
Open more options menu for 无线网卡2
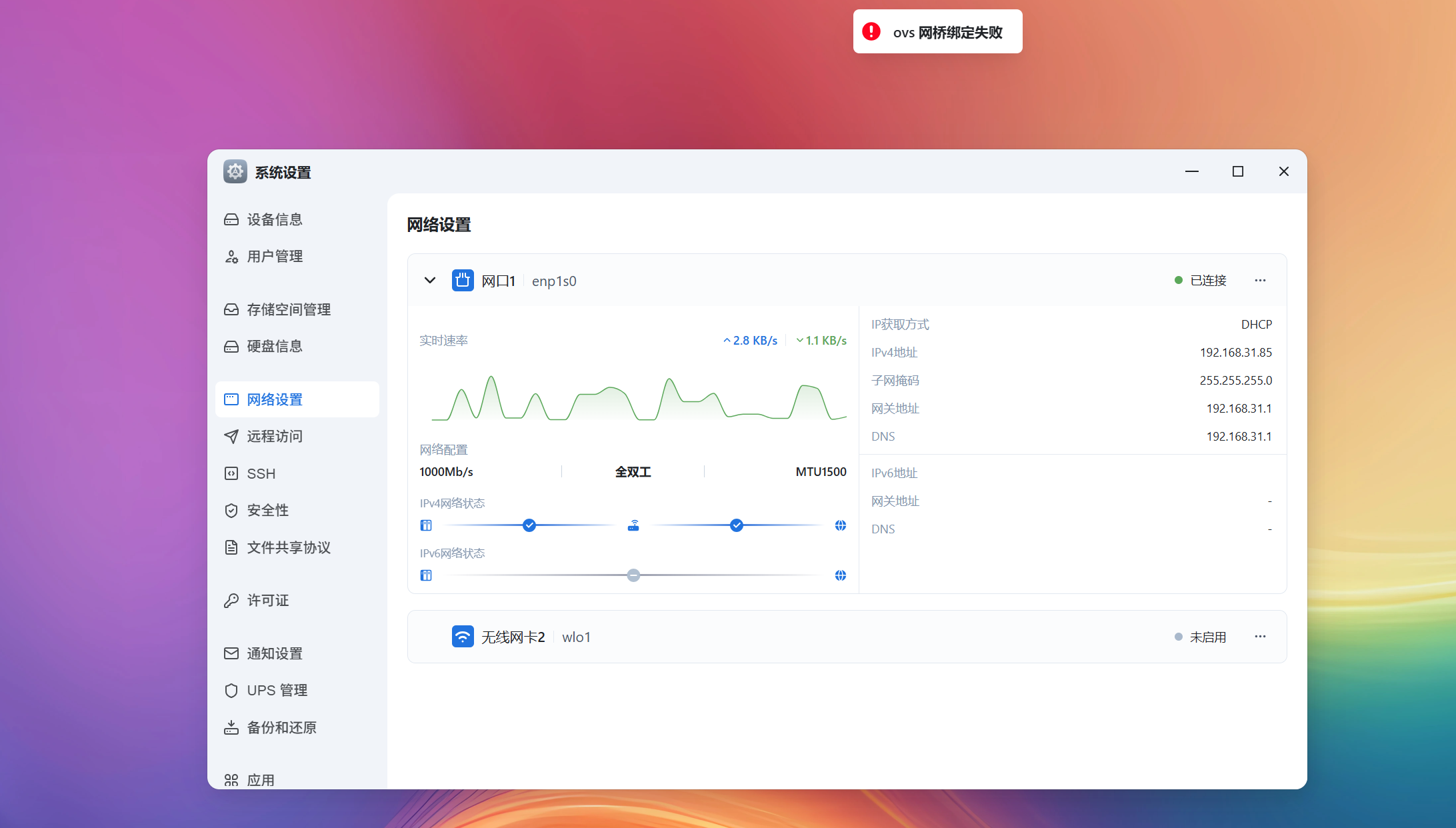click(x=1260, y=637)
